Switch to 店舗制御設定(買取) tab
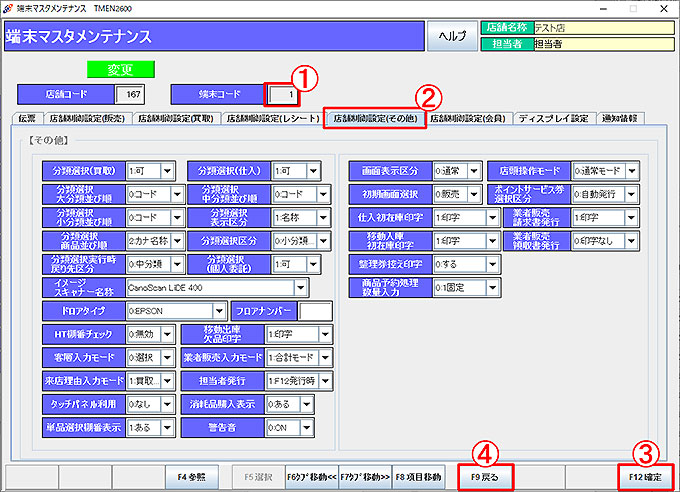This screenshot has width=680, height=492. 176,118
